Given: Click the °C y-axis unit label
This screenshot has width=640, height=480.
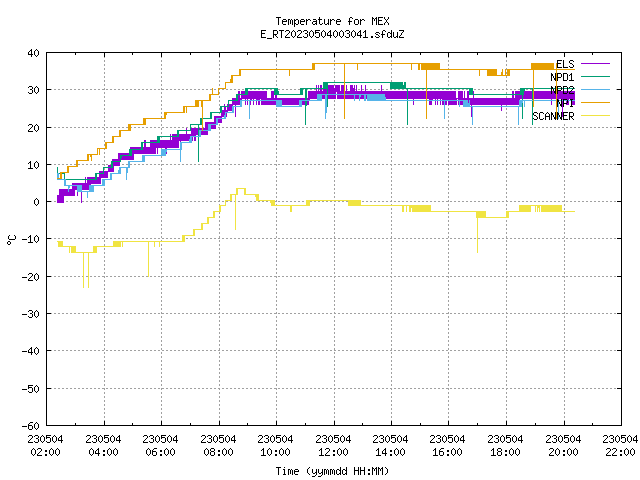Looking at the screenshot, I should (x=11, y=240).
